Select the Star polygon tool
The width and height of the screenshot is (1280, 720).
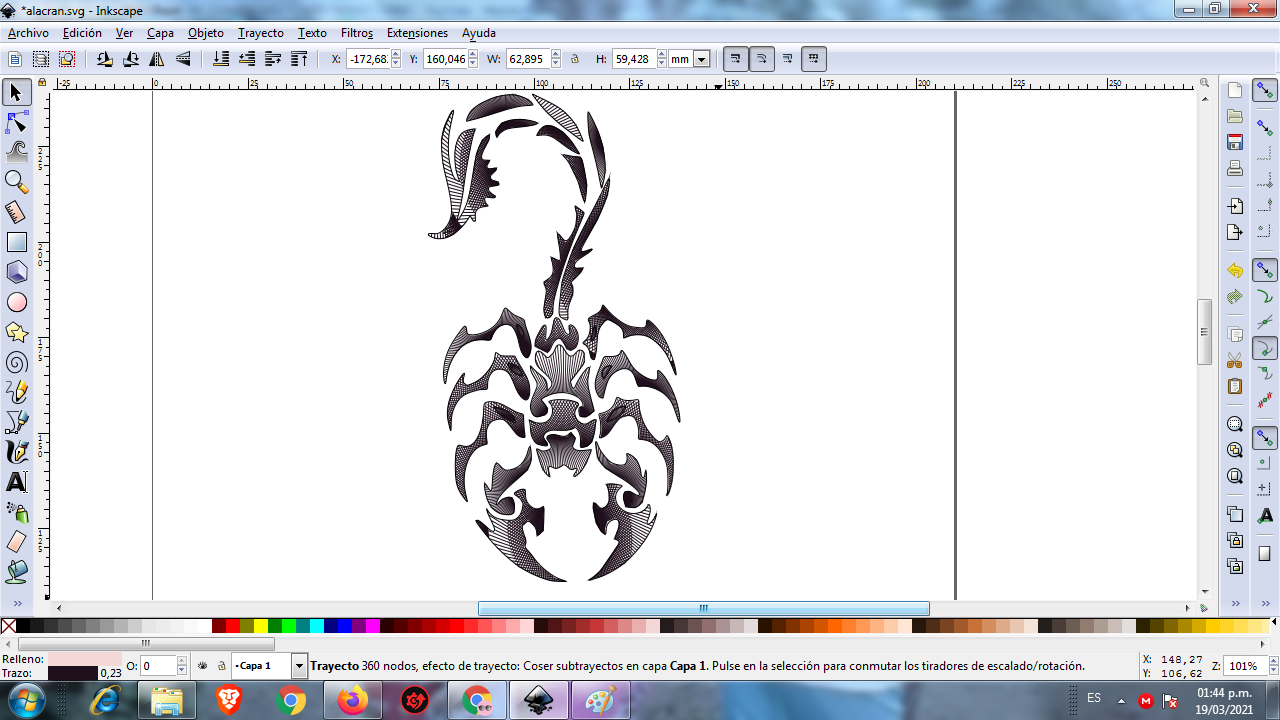pos(16,332)
